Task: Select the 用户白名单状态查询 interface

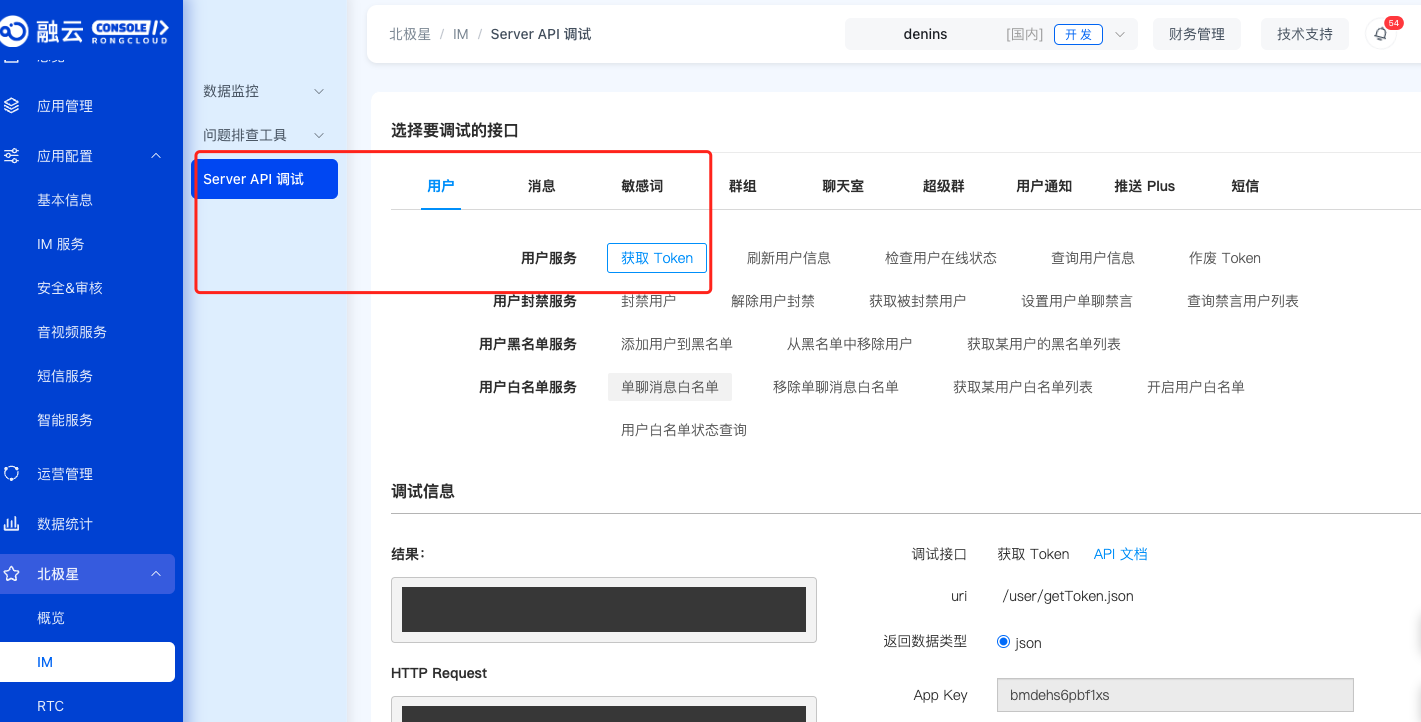Action: [684, 430]
